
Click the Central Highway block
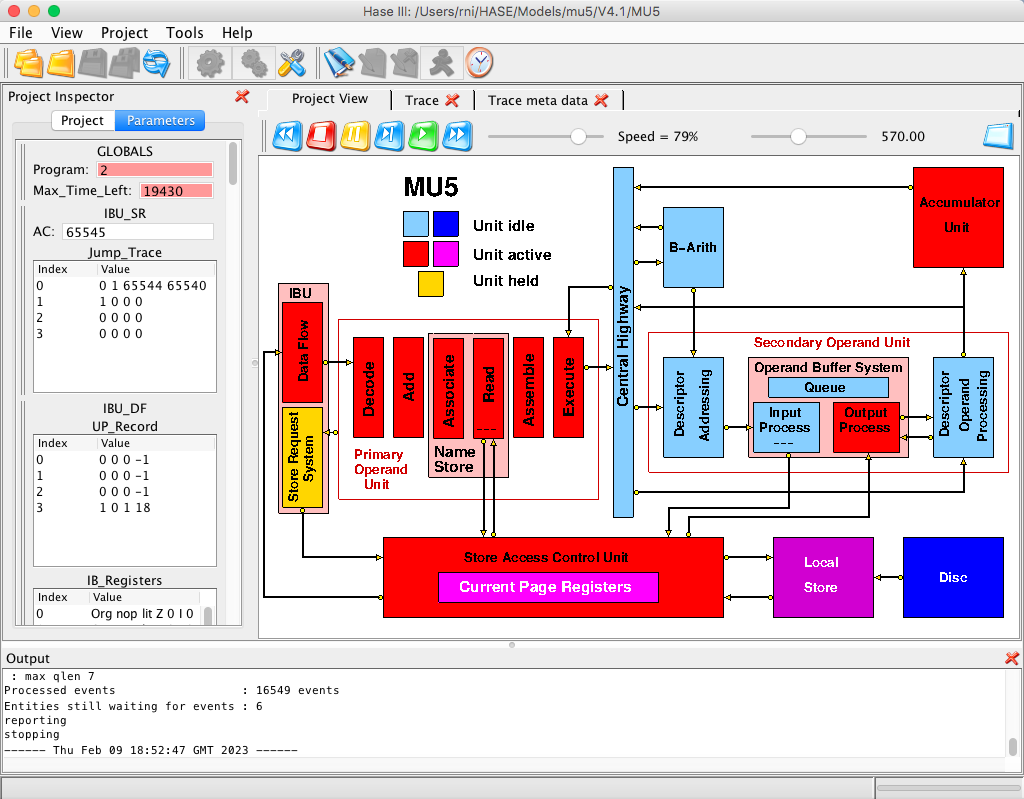[623, 342]
